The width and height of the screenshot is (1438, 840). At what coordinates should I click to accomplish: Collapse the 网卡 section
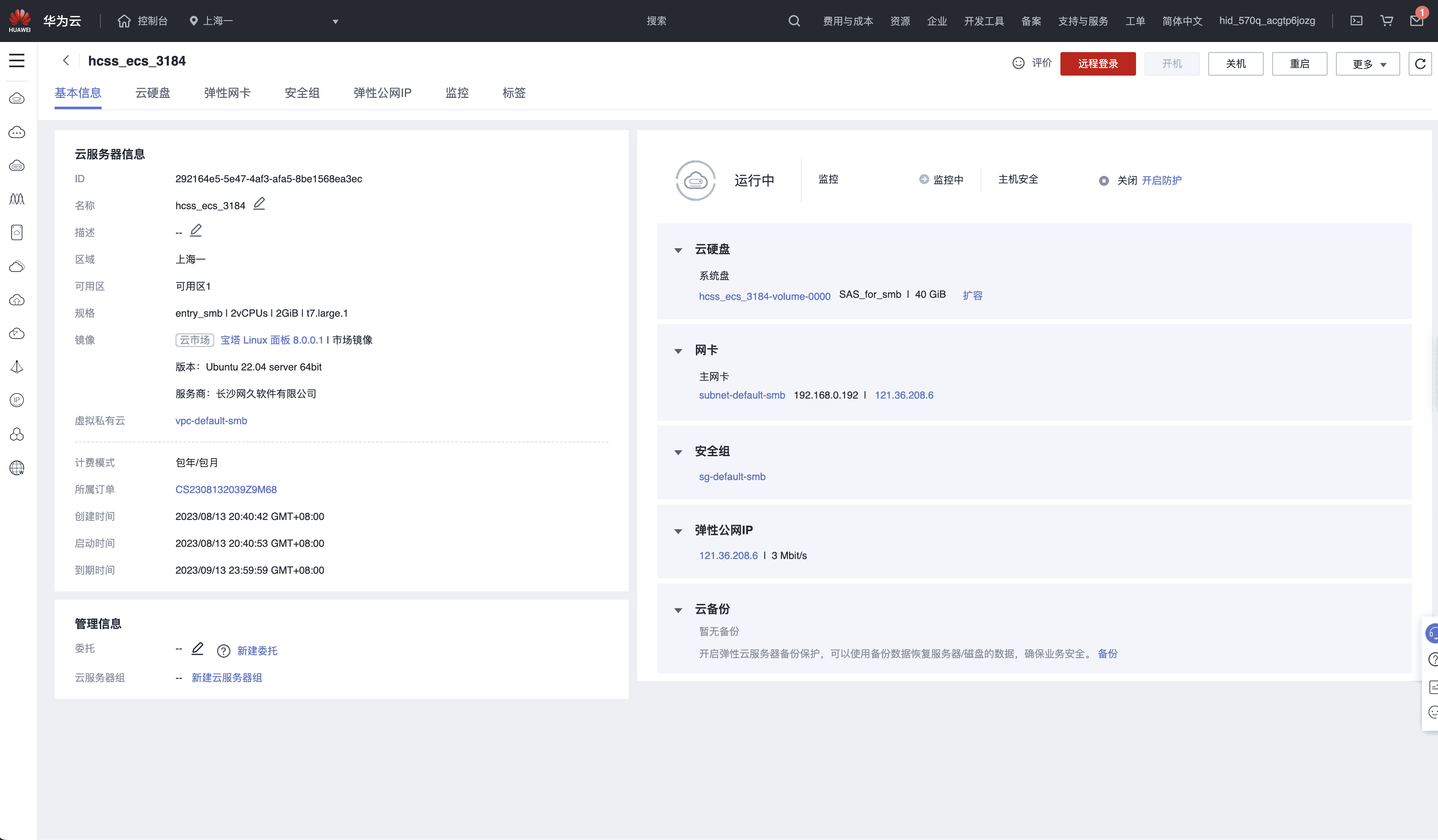(678, 351)
